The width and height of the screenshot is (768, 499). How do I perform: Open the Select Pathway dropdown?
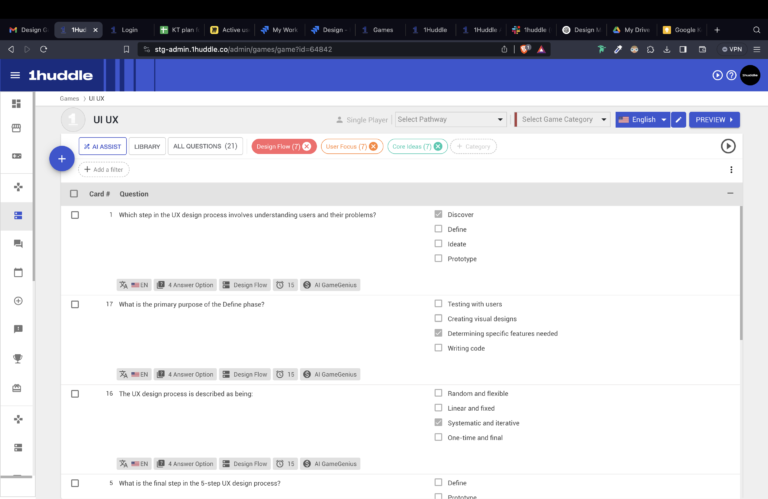pyautogui.click(x=450, y=120)
